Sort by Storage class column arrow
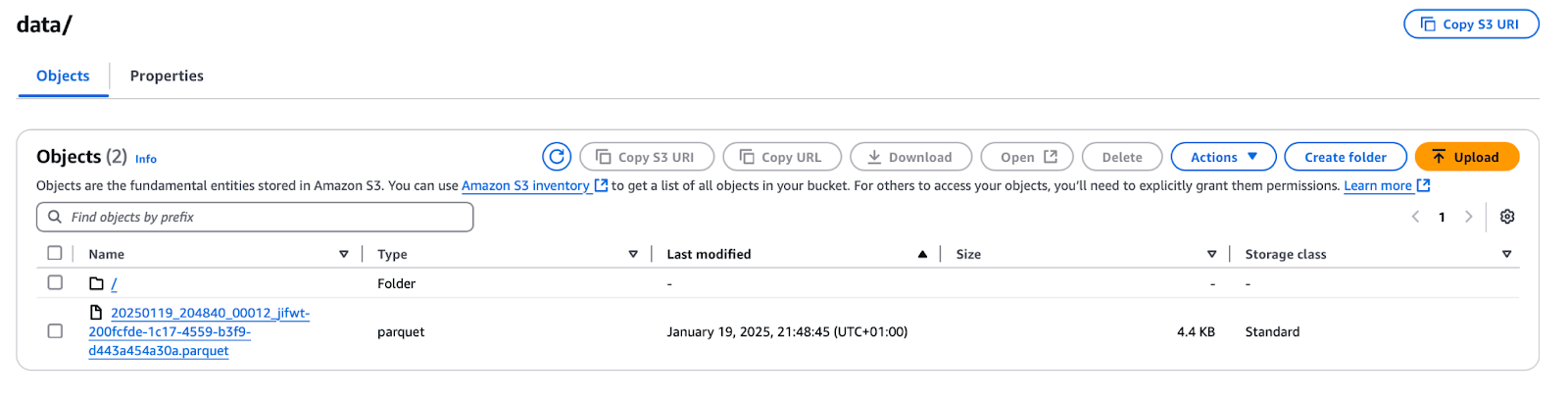Image resolution: width=1568 pixels, height=401 pixels. coord(1506,254)
